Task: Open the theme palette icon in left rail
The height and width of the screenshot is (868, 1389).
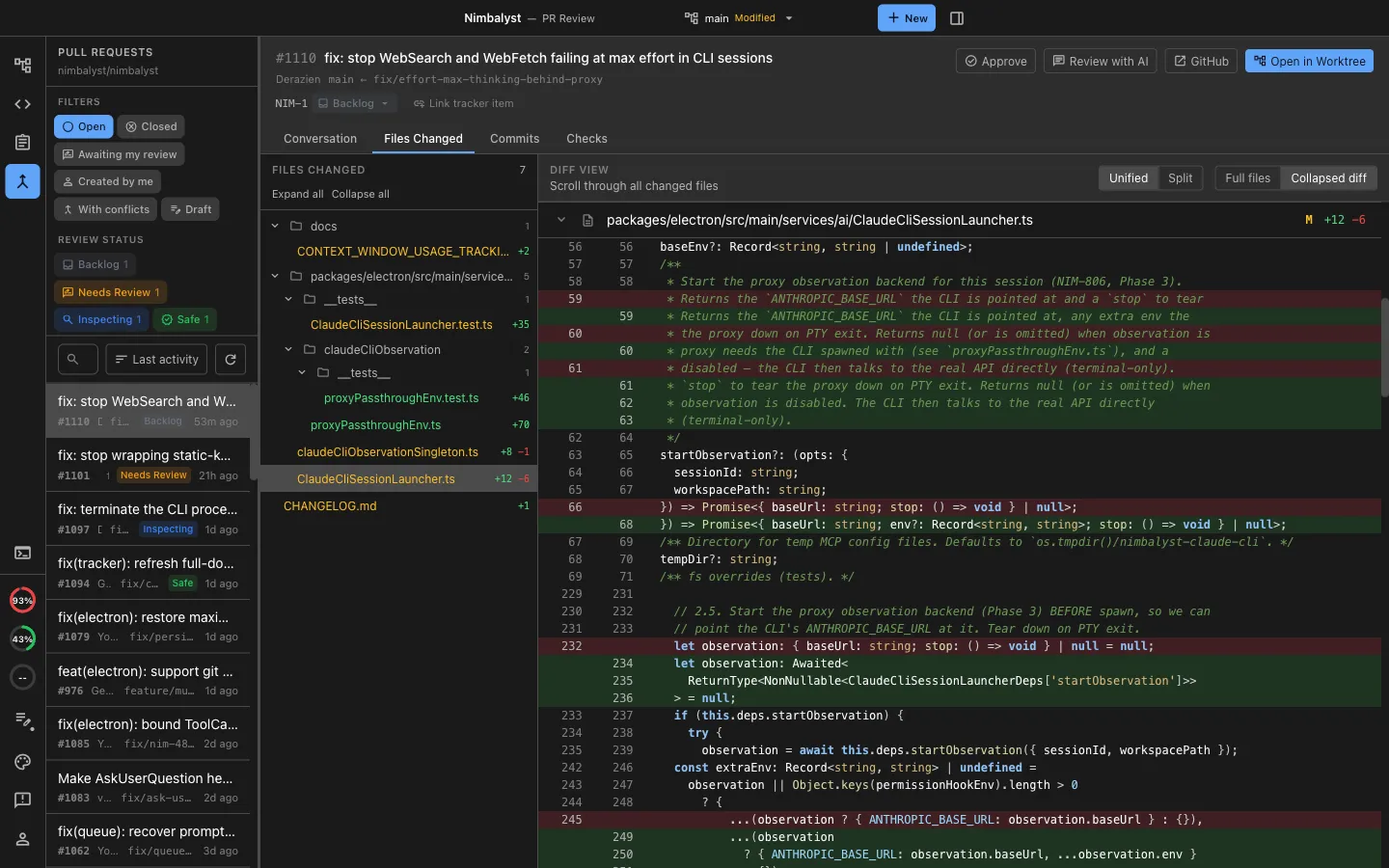Action: [22, 762]
